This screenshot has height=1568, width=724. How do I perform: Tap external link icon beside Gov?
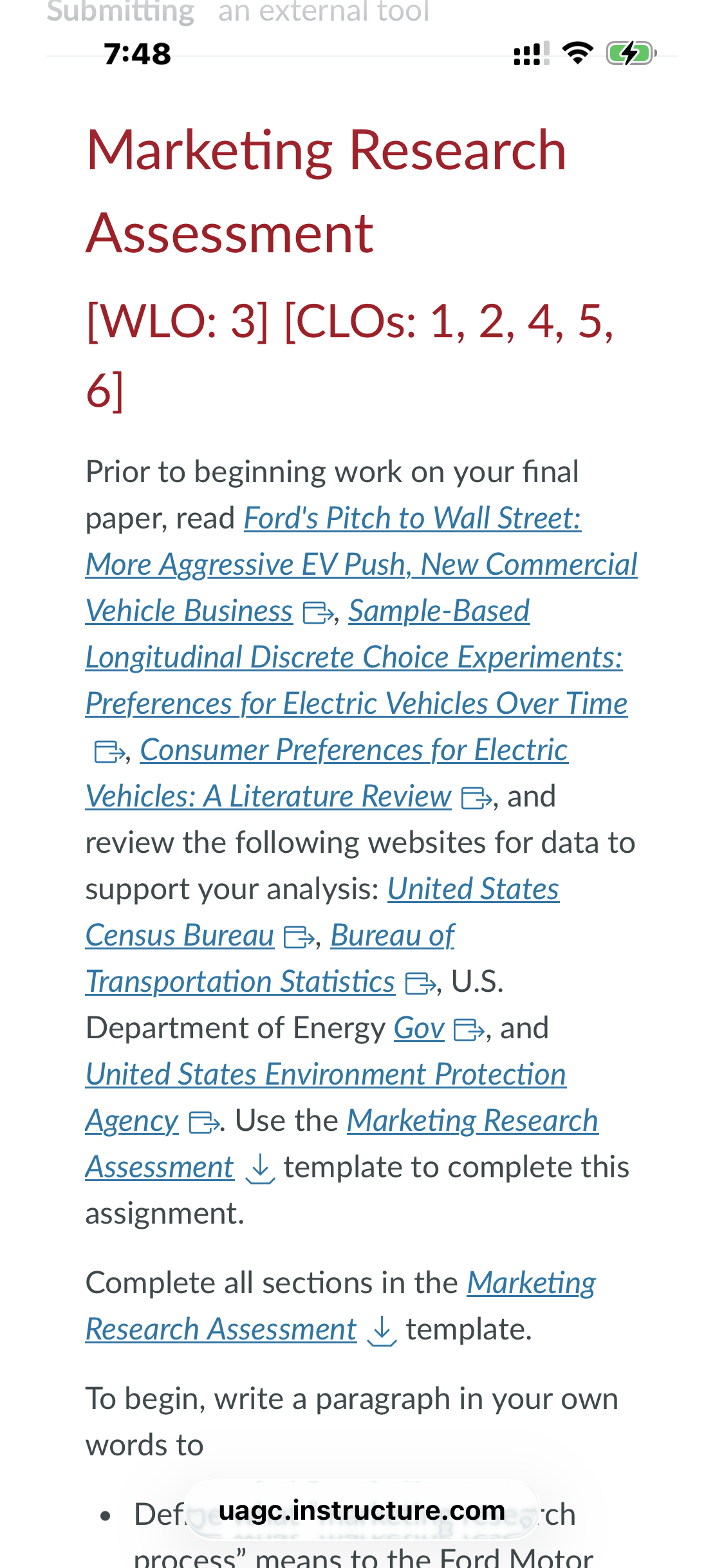click(x=469, y=1030)
